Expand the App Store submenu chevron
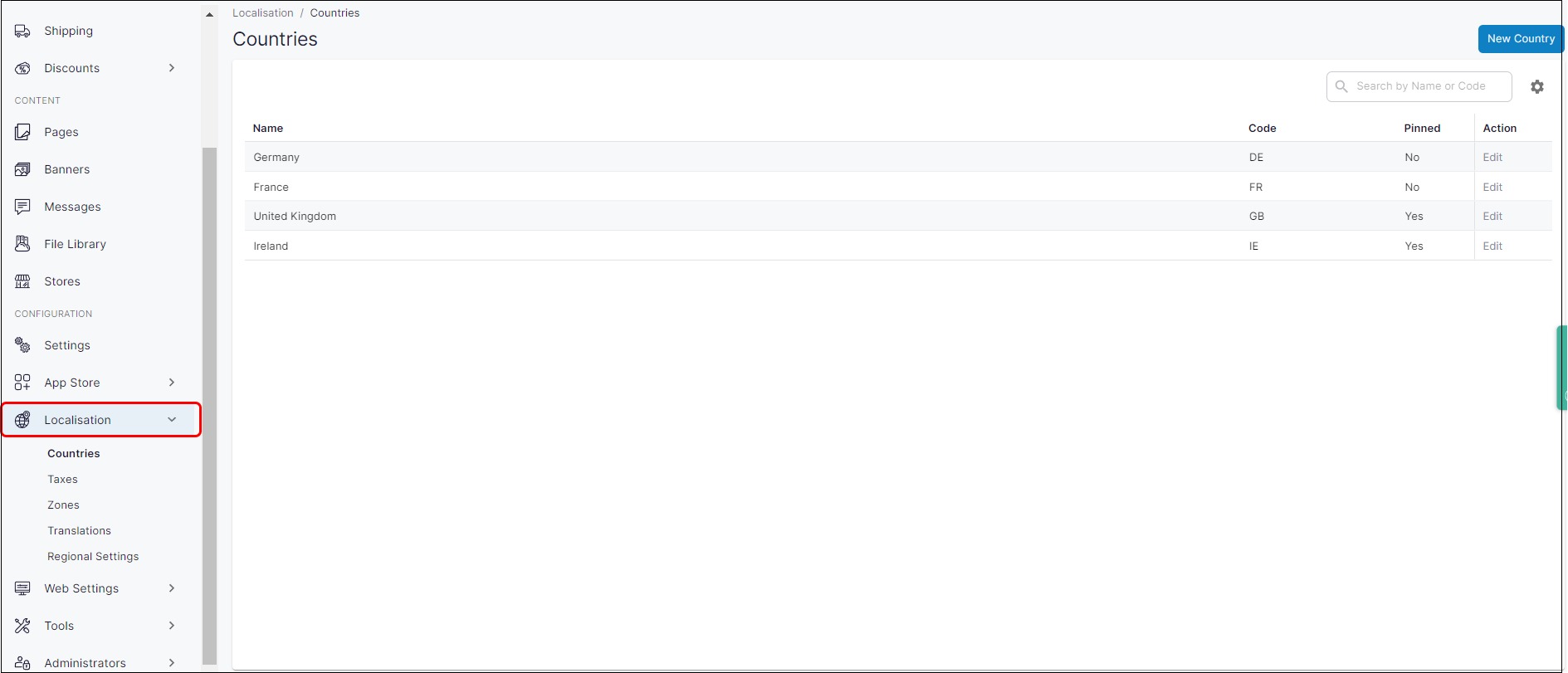The image size is (1568, 673). [172, 383]
